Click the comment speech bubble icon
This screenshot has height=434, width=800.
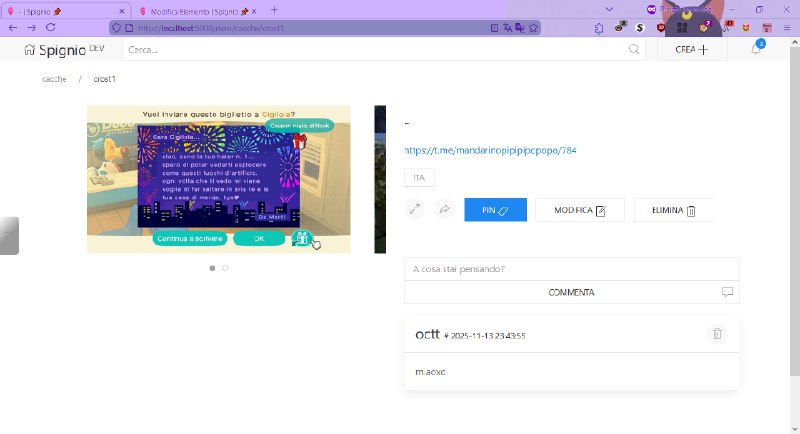pyautogui.click(x=727, y=292)
